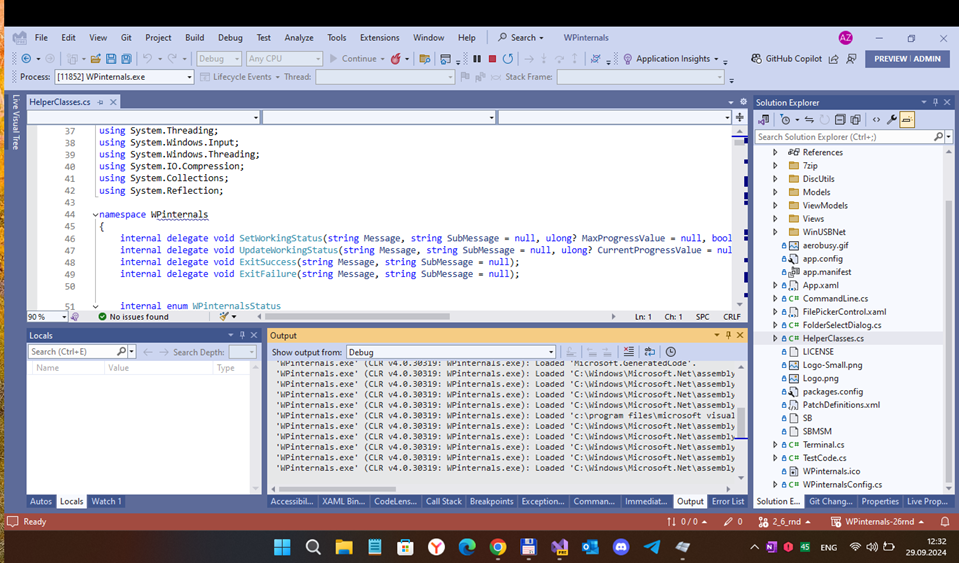Switch to the Git Changes tab
Image resolution: width=959 pixels, height=563 pixels.
(x=830, y=501)
